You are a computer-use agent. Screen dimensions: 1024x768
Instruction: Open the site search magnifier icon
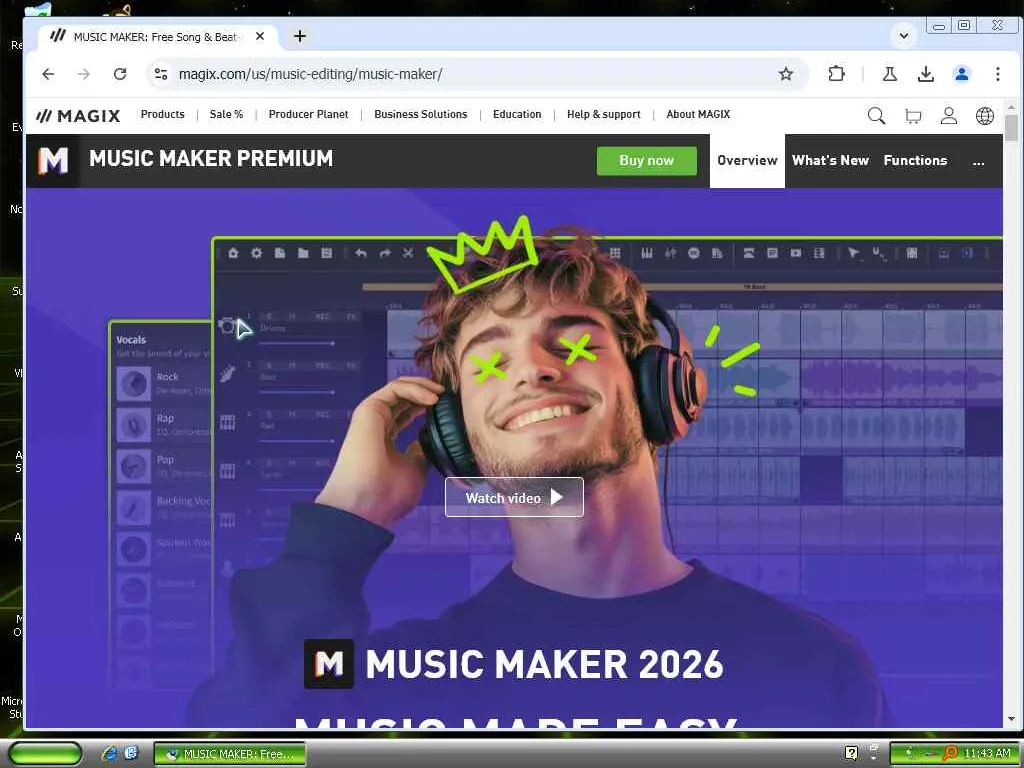pyautogui.click(x=876, y=116)
